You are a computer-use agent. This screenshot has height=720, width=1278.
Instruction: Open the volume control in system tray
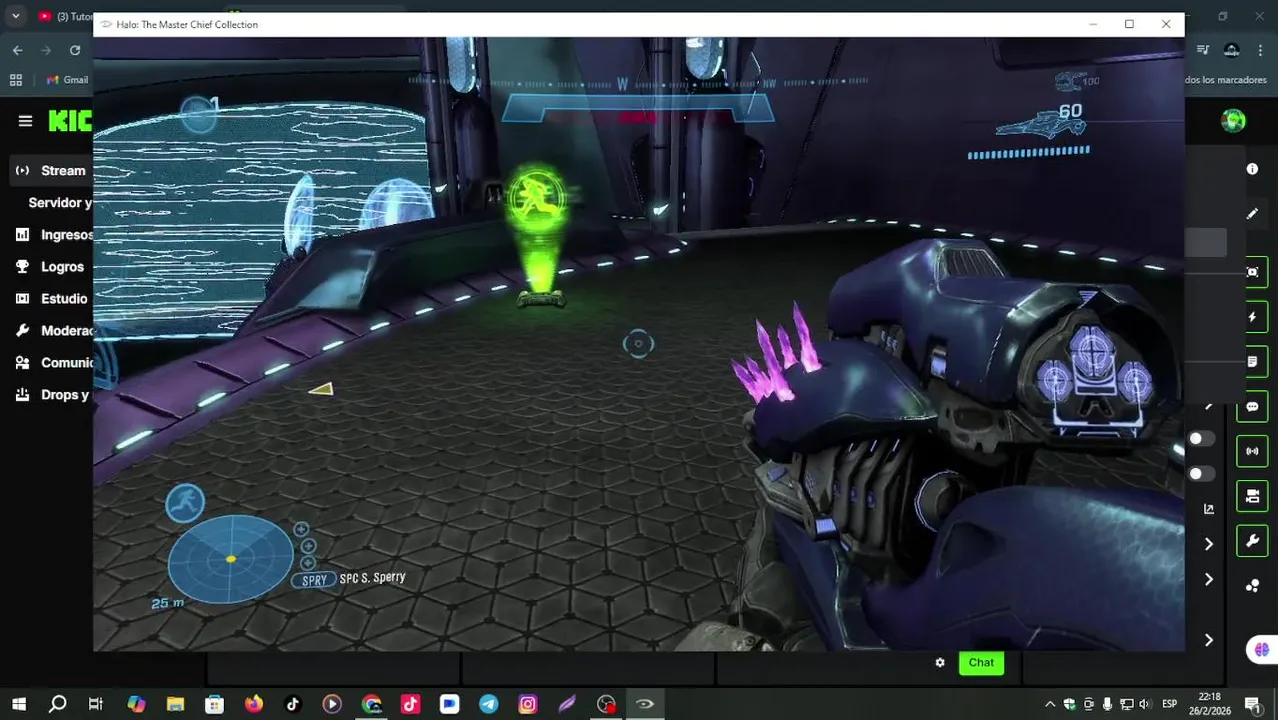[x=1145, y=704]
